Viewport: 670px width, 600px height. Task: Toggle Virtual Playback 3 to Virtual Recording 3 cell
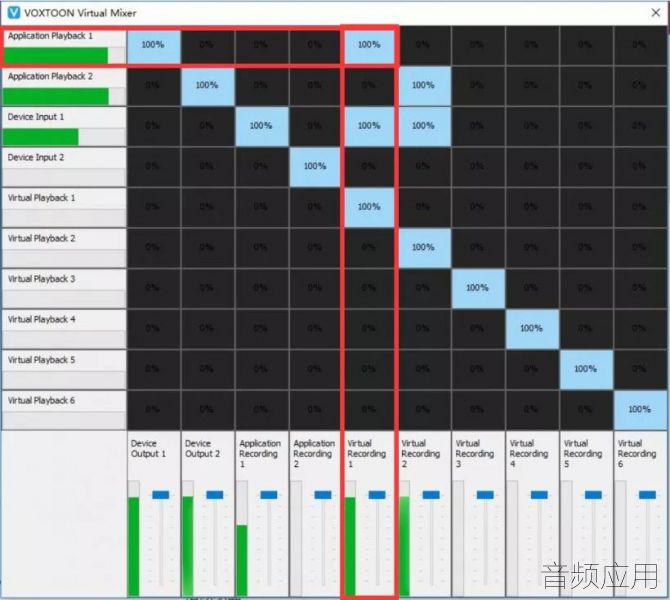pyautogui.click(x=478, y=288)
